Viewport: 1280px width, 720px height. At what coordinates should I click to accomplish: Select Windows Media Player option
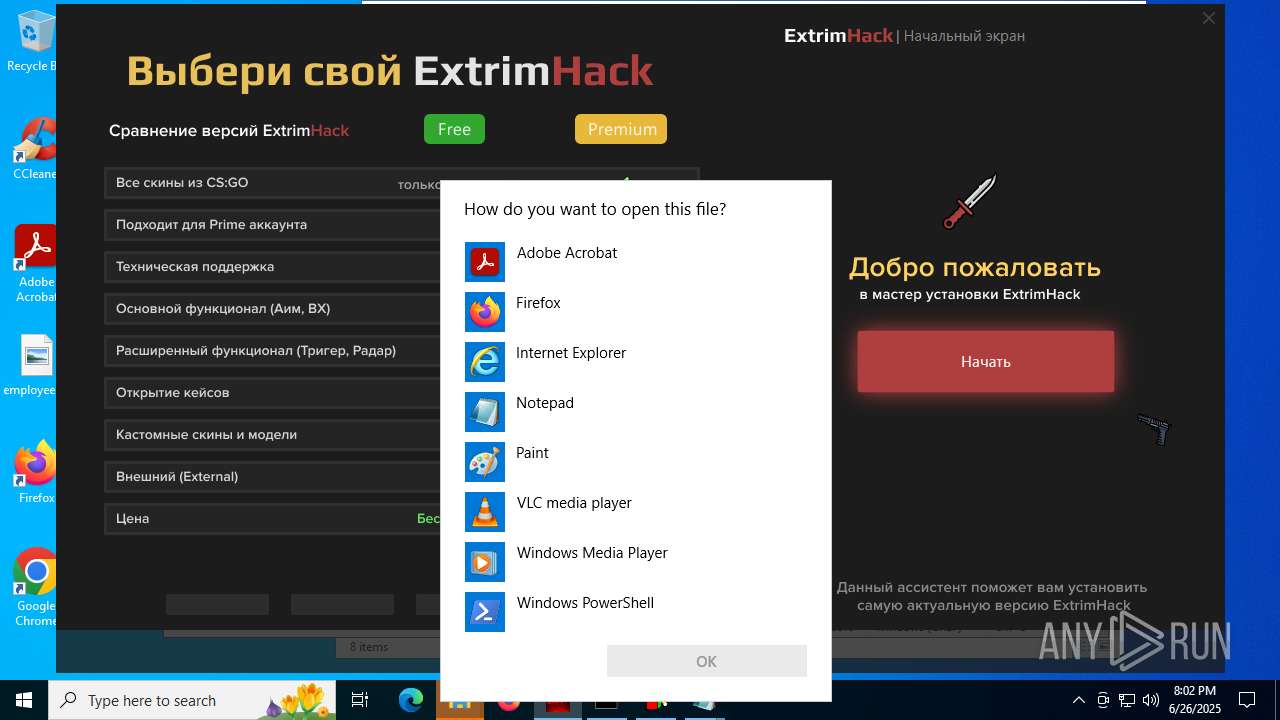coord(636,562)
